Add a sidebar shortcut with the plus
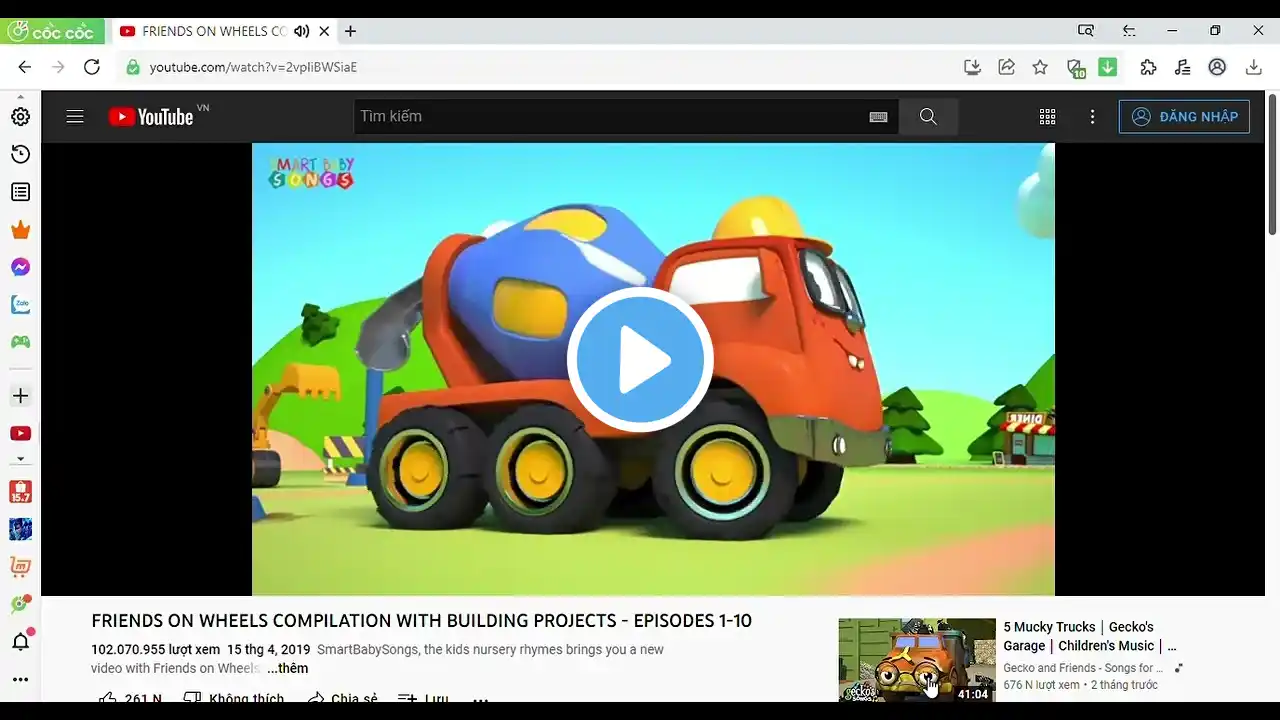The height and width of the screenshot is (720, 1280). click(20, 396)
